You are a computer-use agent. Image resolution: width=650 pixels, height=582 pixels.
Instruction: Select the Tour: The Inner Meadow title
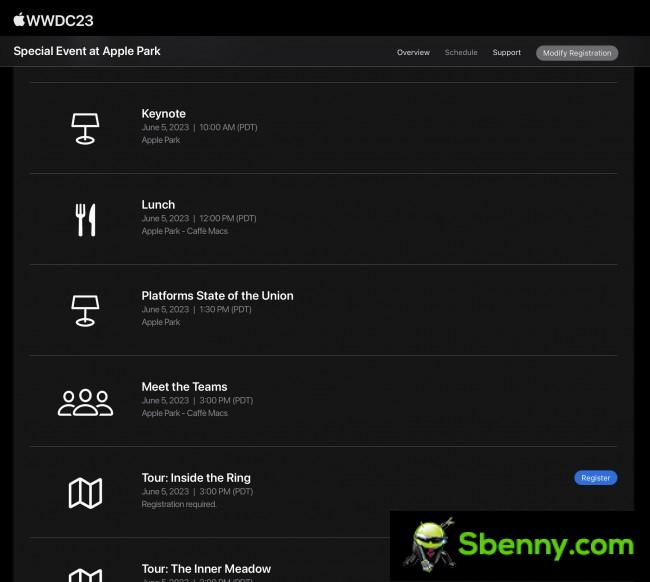click(206, 569)
